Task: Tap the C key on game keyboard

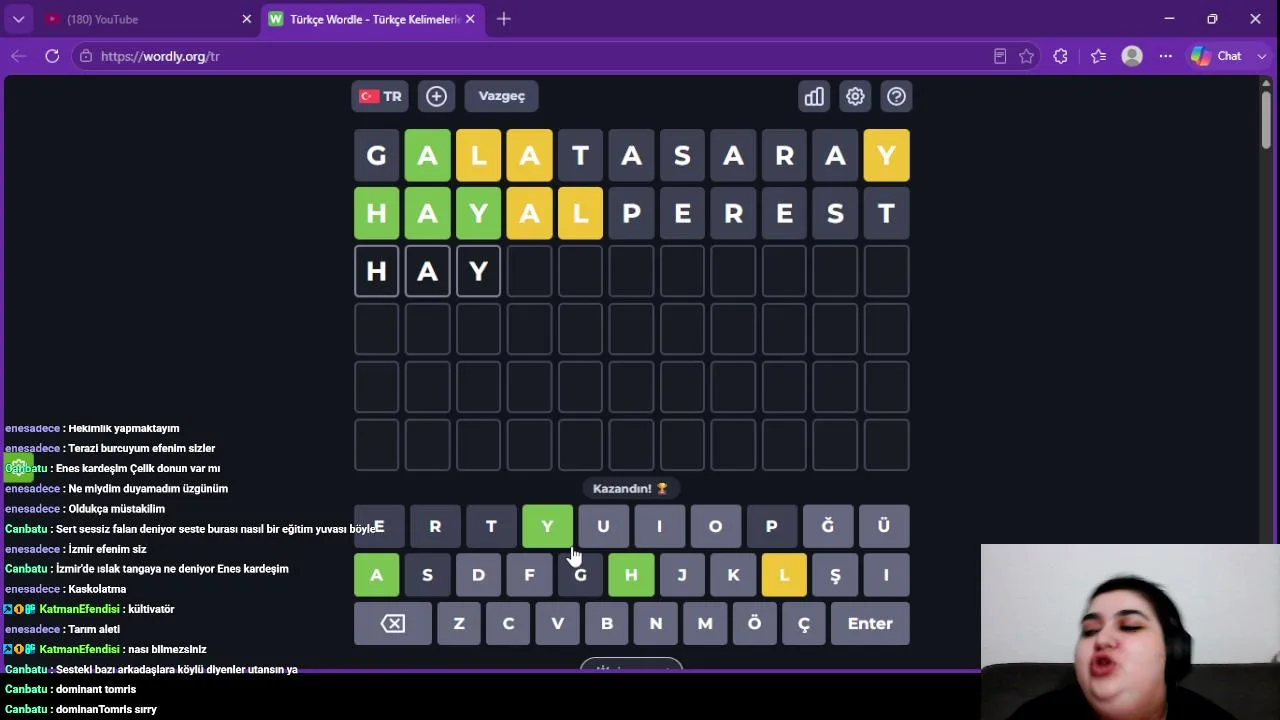Action: (x=508, y=623)
